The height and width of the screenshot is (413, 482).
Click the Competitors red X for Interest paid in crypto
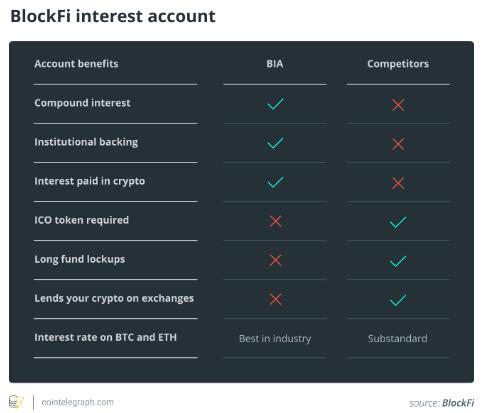pyautogui.click(x=398, y=183)
